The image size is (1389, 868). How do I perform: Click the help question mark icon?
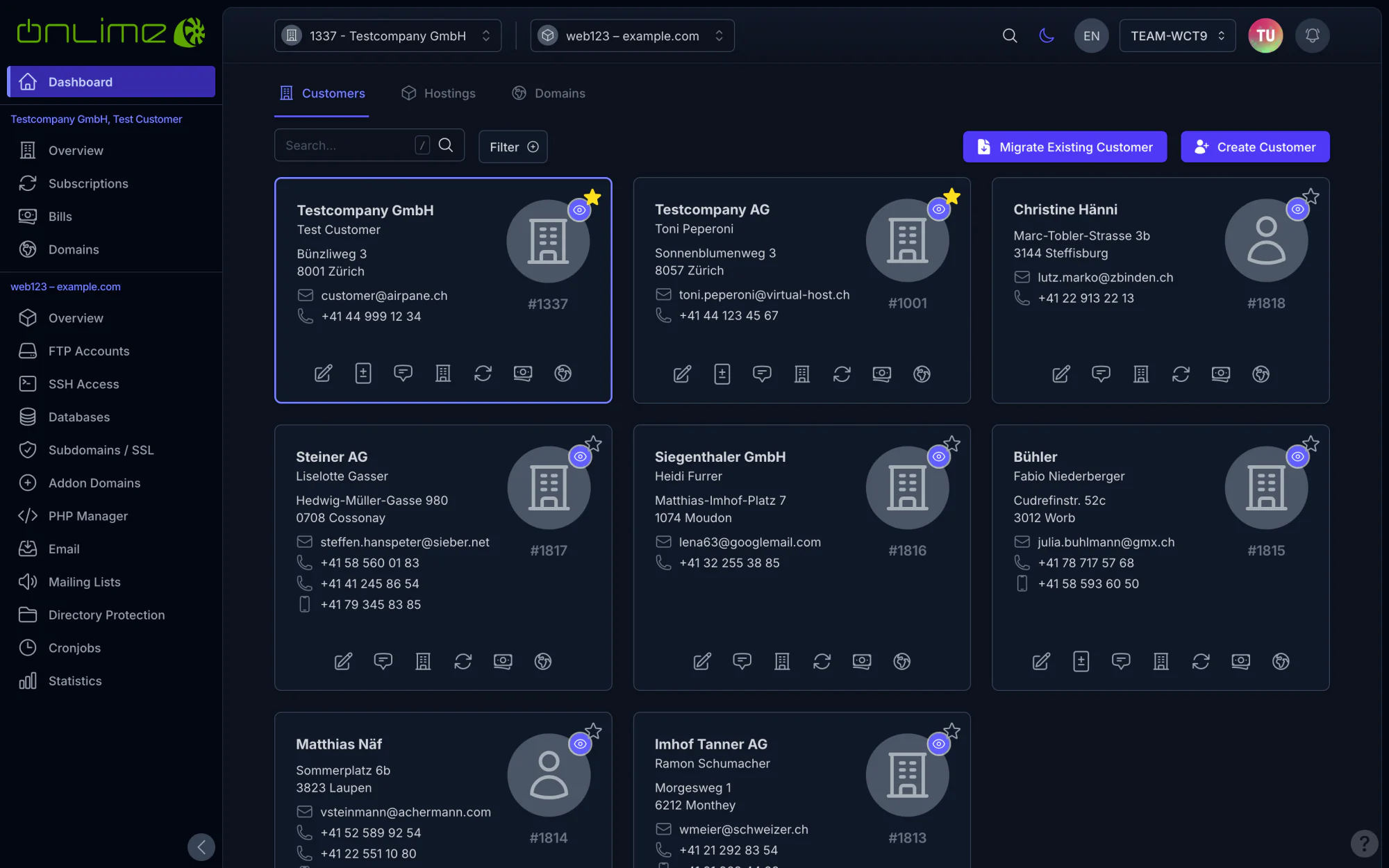[x=1364, y=844]
